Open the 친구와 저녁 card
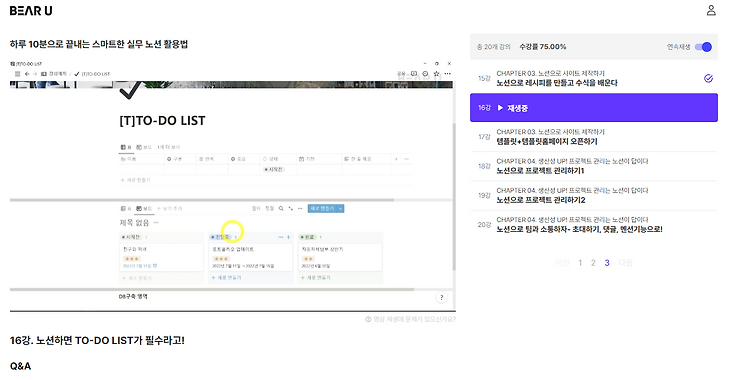 click(161, 257)
